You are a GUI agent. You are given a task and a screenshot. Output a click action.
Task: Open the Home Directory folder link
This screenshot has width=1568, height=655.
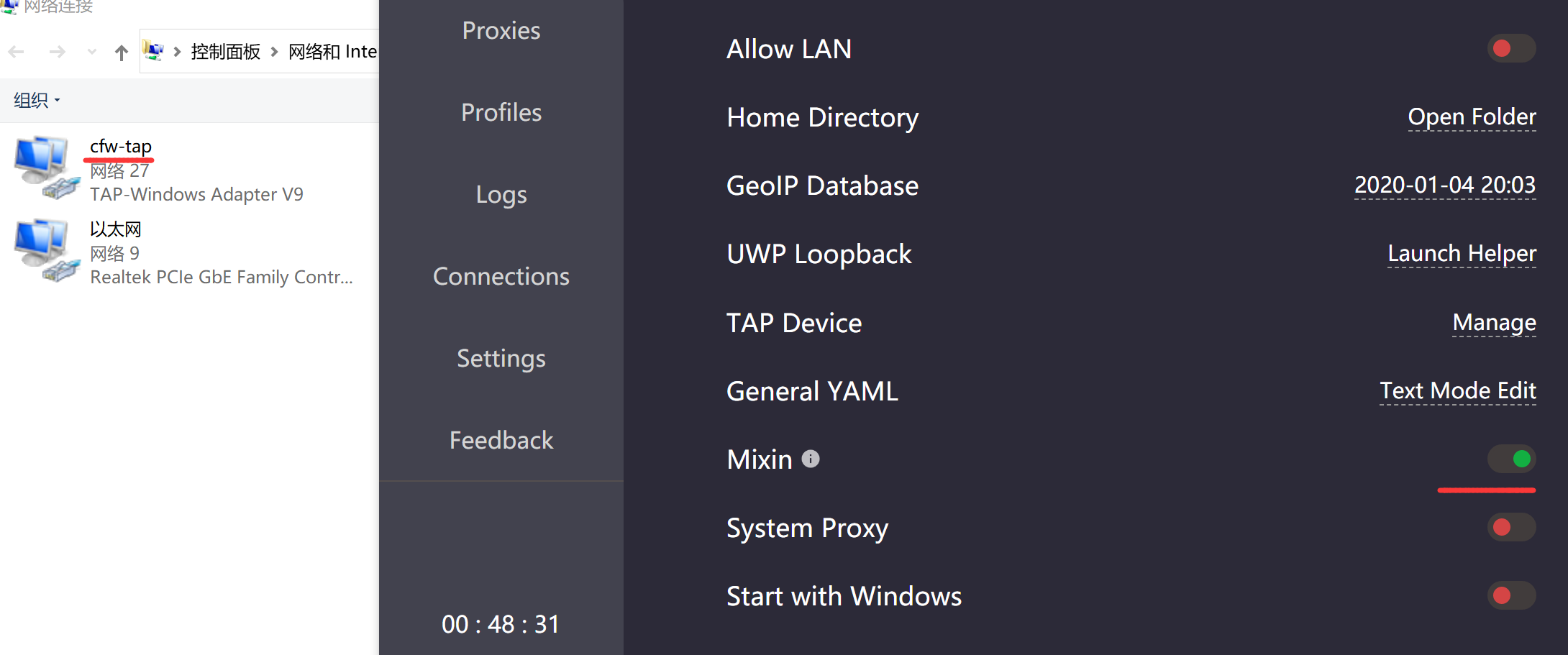pyautogui.click(x=1472, y=116)
